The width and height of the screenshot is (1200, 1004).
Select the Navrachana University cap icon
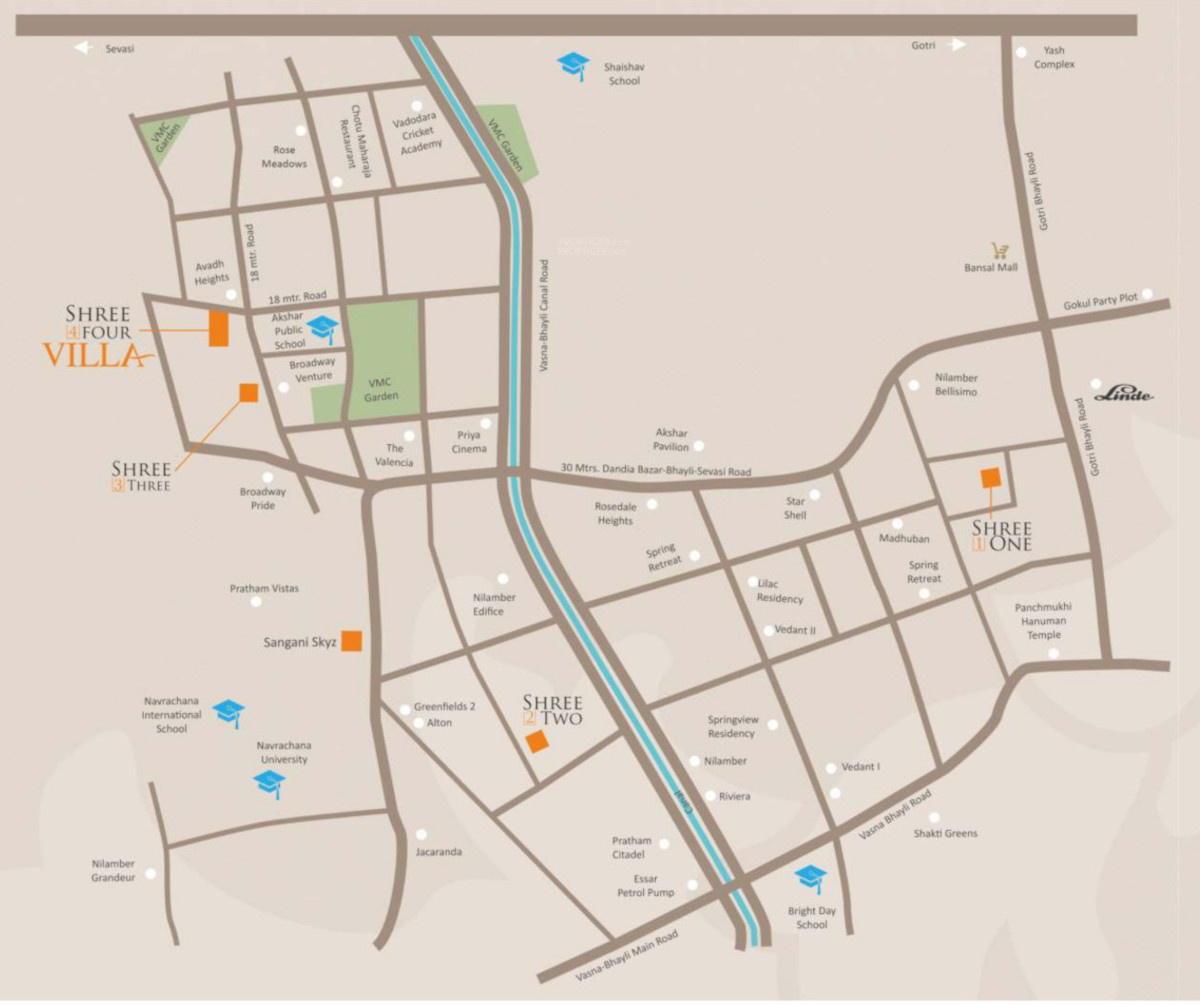click(269, 784)
